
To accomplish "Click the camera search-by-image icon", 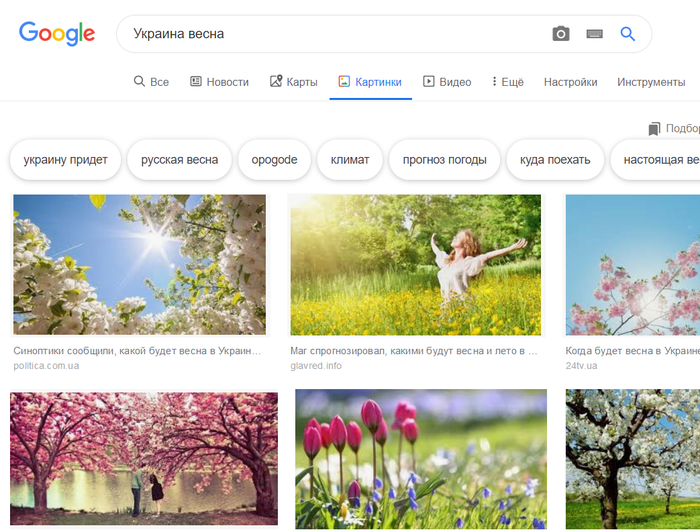I will (x=561, y=34).
